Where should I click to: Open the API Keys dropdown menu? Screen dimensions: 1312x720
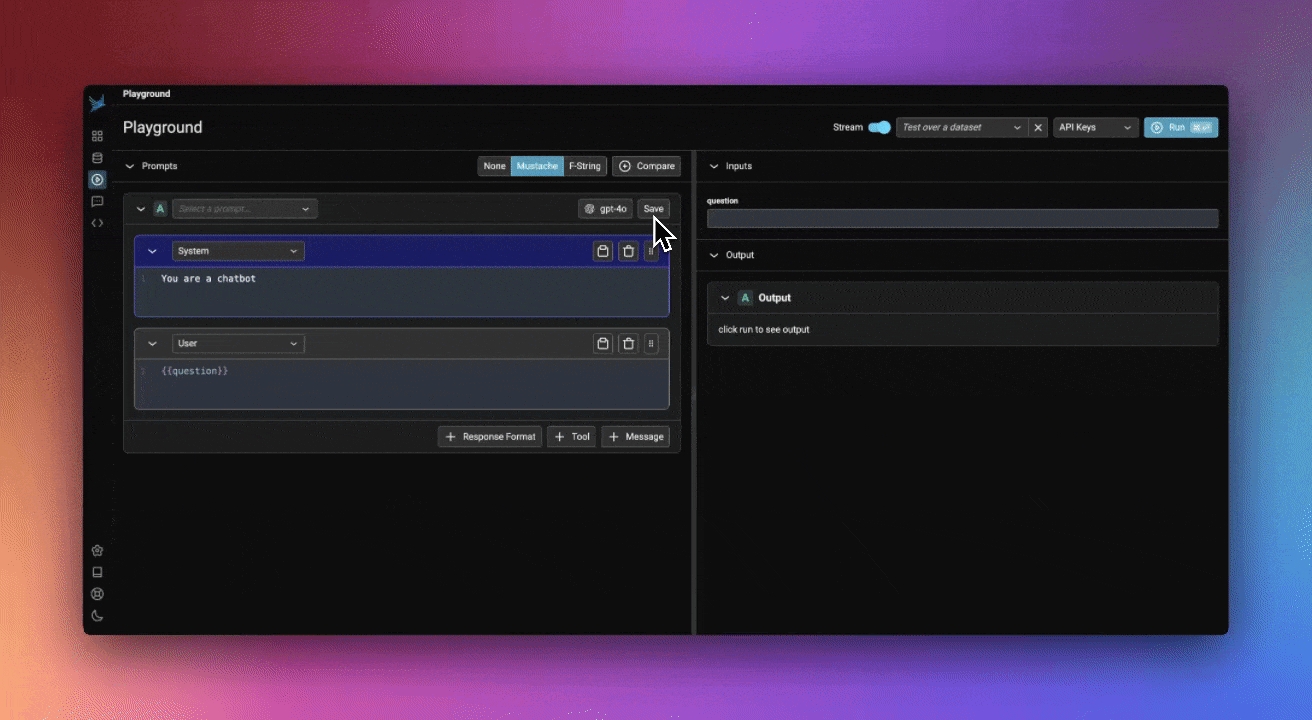point(1095,127)
